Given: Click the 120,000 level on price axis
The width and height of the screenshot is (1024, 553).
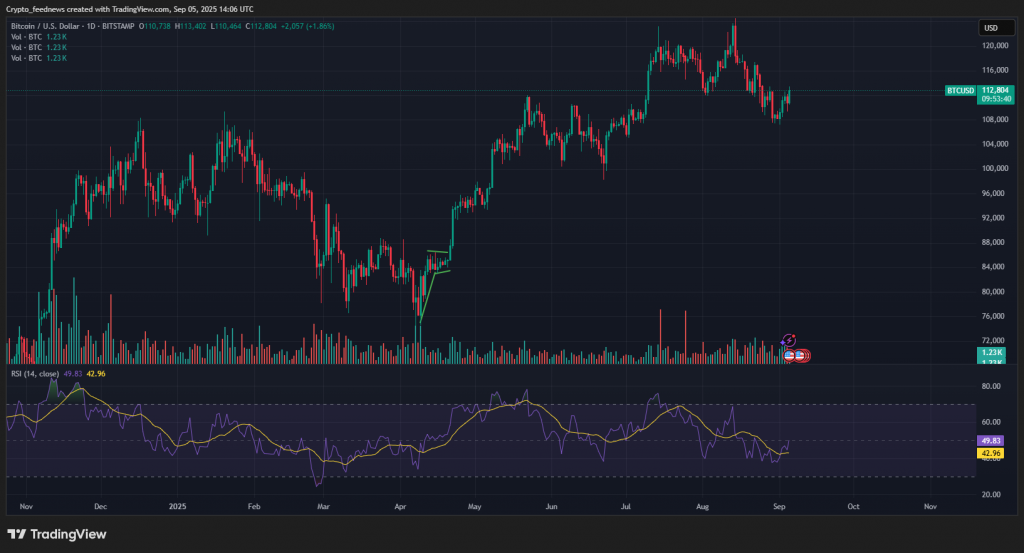Looking at the screenshot, I should pos(995,46).
